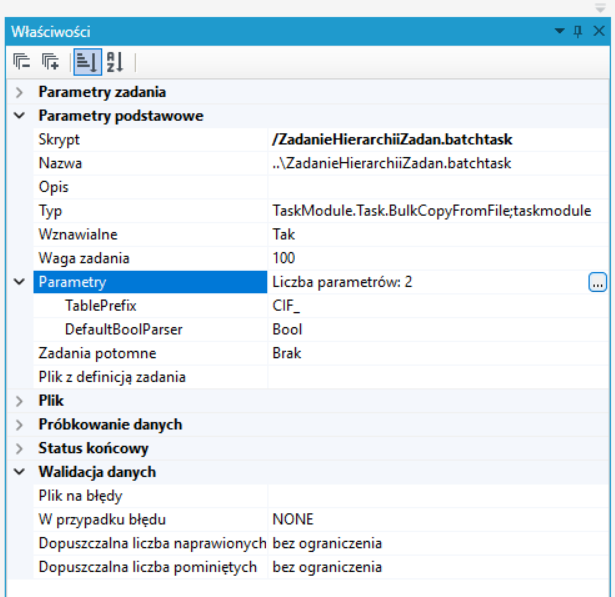This screenshot has height=597, width=615.
Task: Click the Bool value of DefaultBoolParser
Action: [x=287, y=329]
